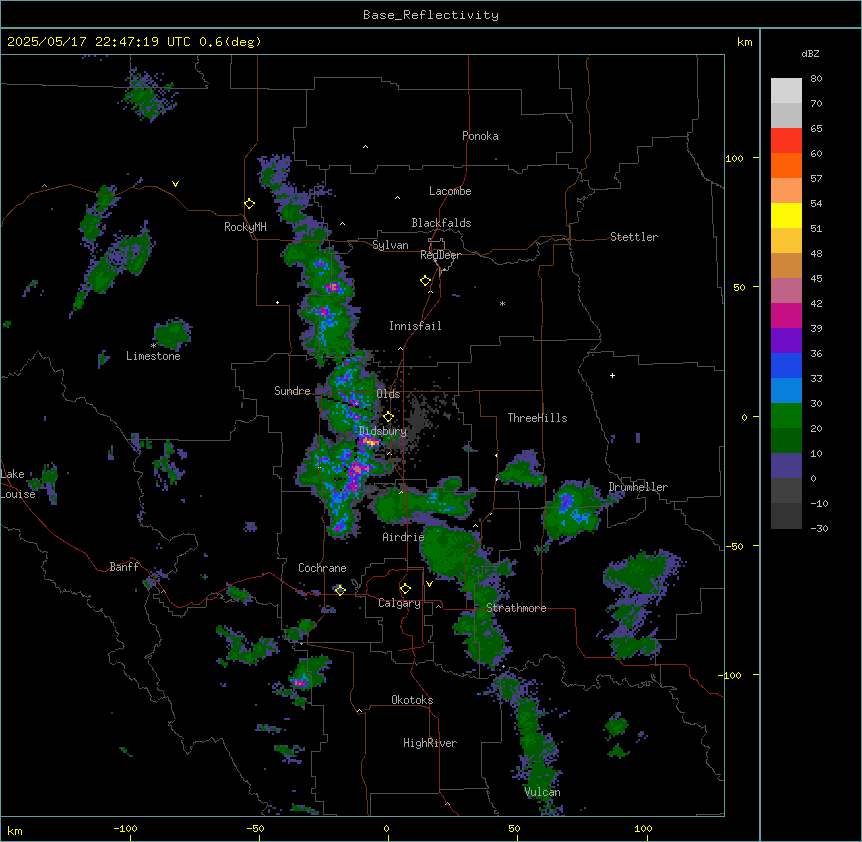
Task: Click the Olds town label
Action: pos(388,394)
